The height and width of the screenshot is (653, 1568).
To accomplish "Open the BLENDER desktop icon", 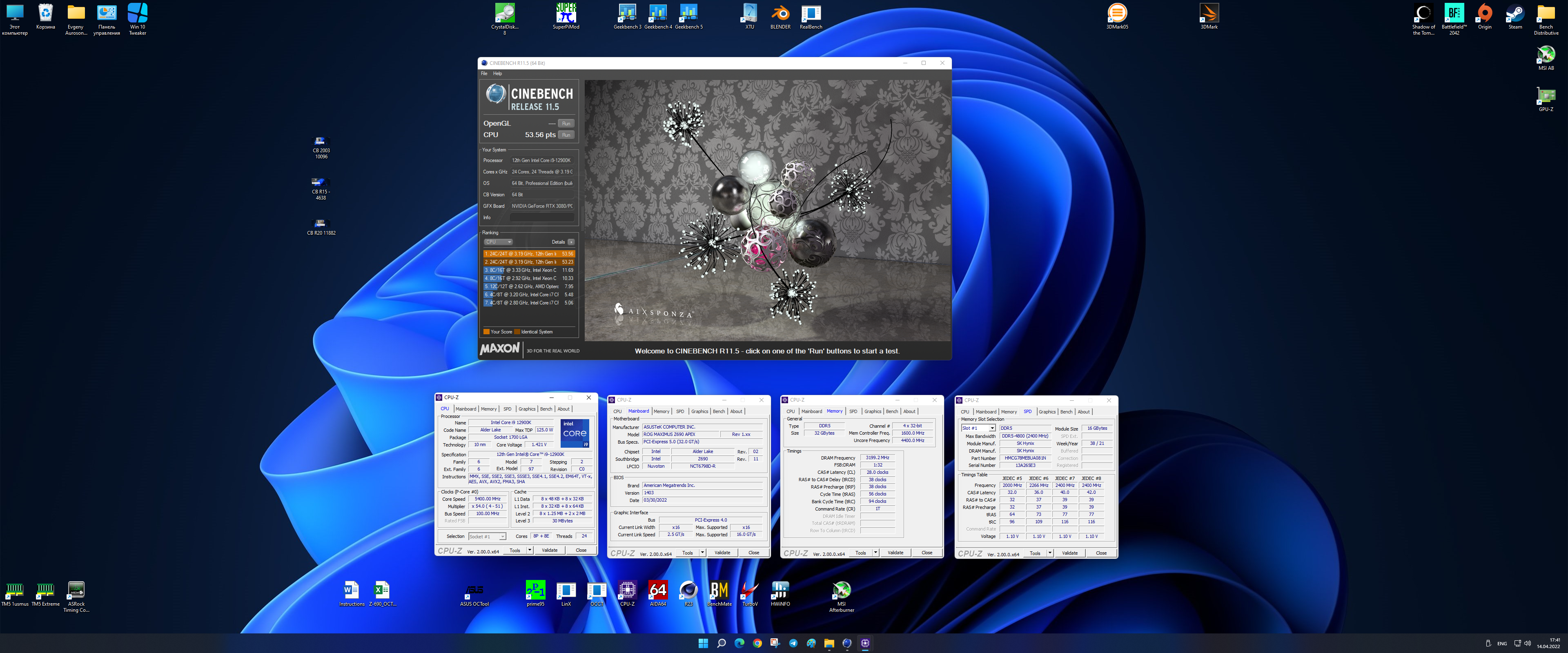I will pyautogui.click(x=780, y=16).
